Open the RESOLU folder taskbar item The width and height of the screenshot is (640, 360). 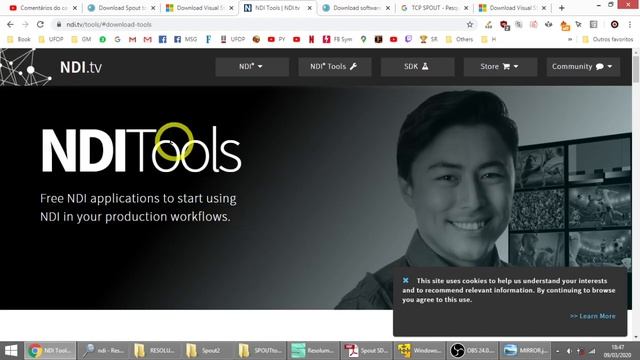155,350
